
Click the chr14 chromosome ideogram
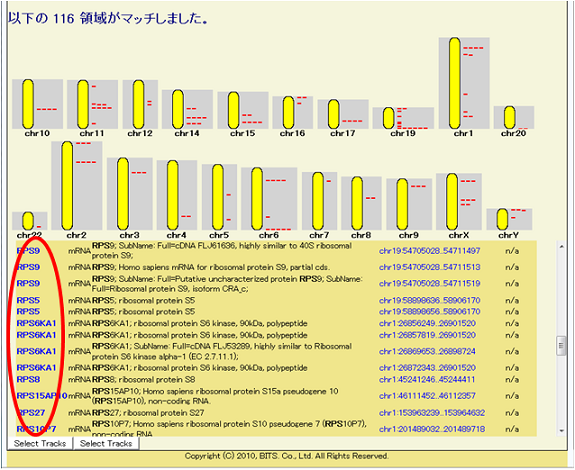(178, 109)
